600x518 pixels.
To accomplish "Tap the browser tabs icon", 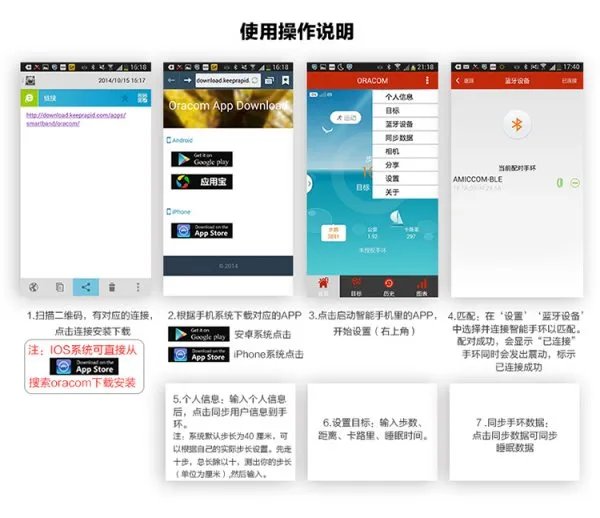I will tap(269, 80).
